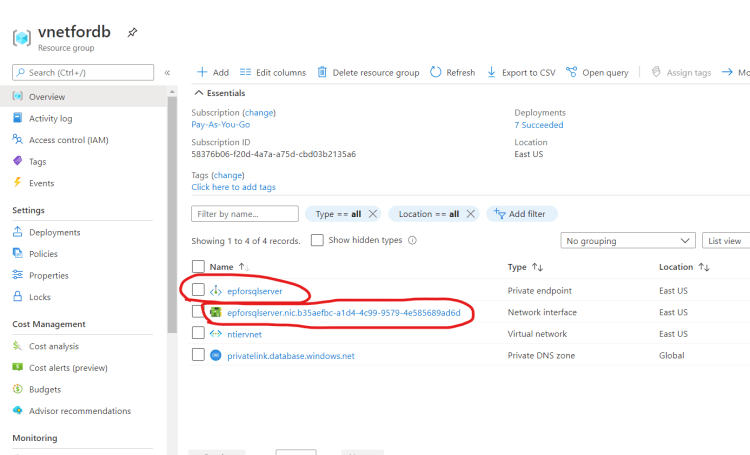Viewport: 750px width, 455px height.
Task: Click the Edit columns icon
Action: pyautogui.click(x=245, y=72)
